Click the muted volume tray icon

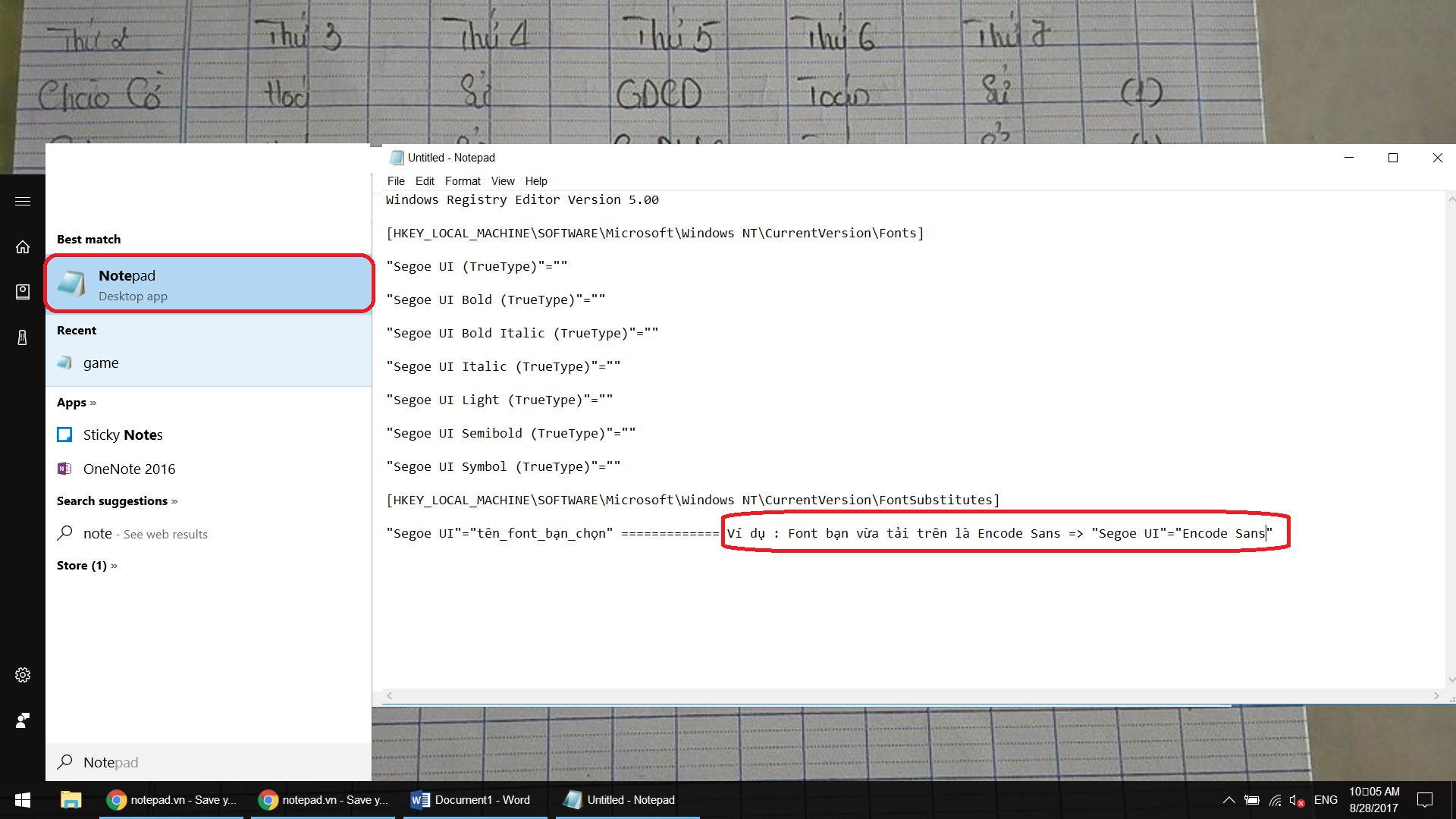click(1296, 800)
